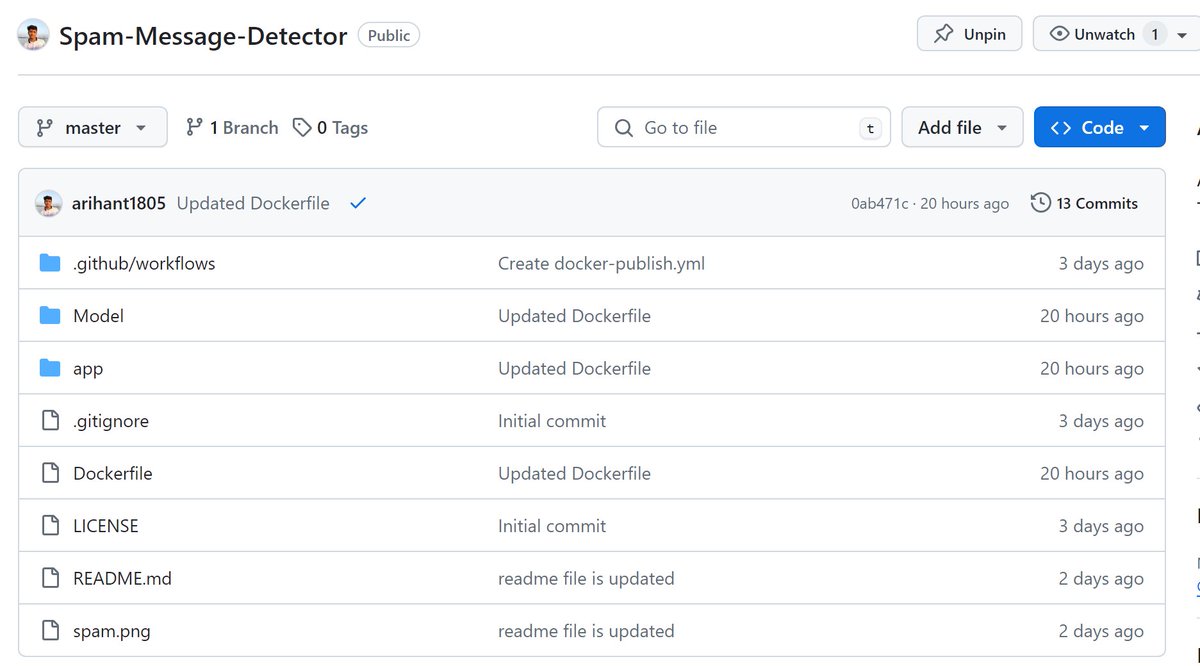Viewport: 1200px width, 666px height.
Task: Click the file icon for spam.png
Action: pyautogui.click(x=50, y=631)
